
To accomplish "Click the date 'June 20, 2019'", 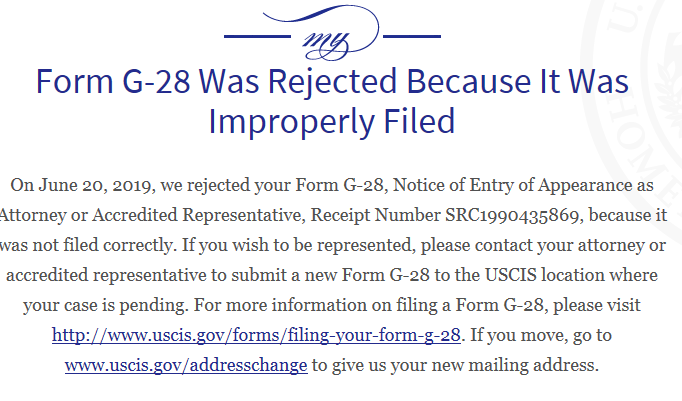I will [x=95, y=185].
